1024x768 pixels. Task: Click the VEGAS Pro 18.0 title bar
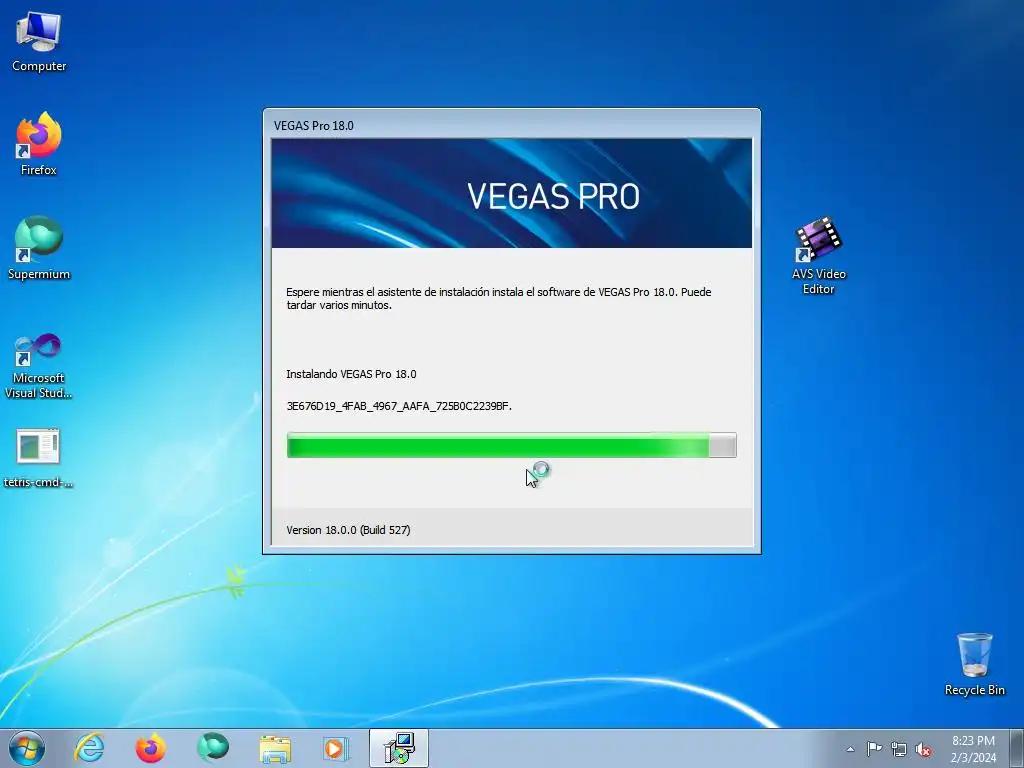point(511,125)
